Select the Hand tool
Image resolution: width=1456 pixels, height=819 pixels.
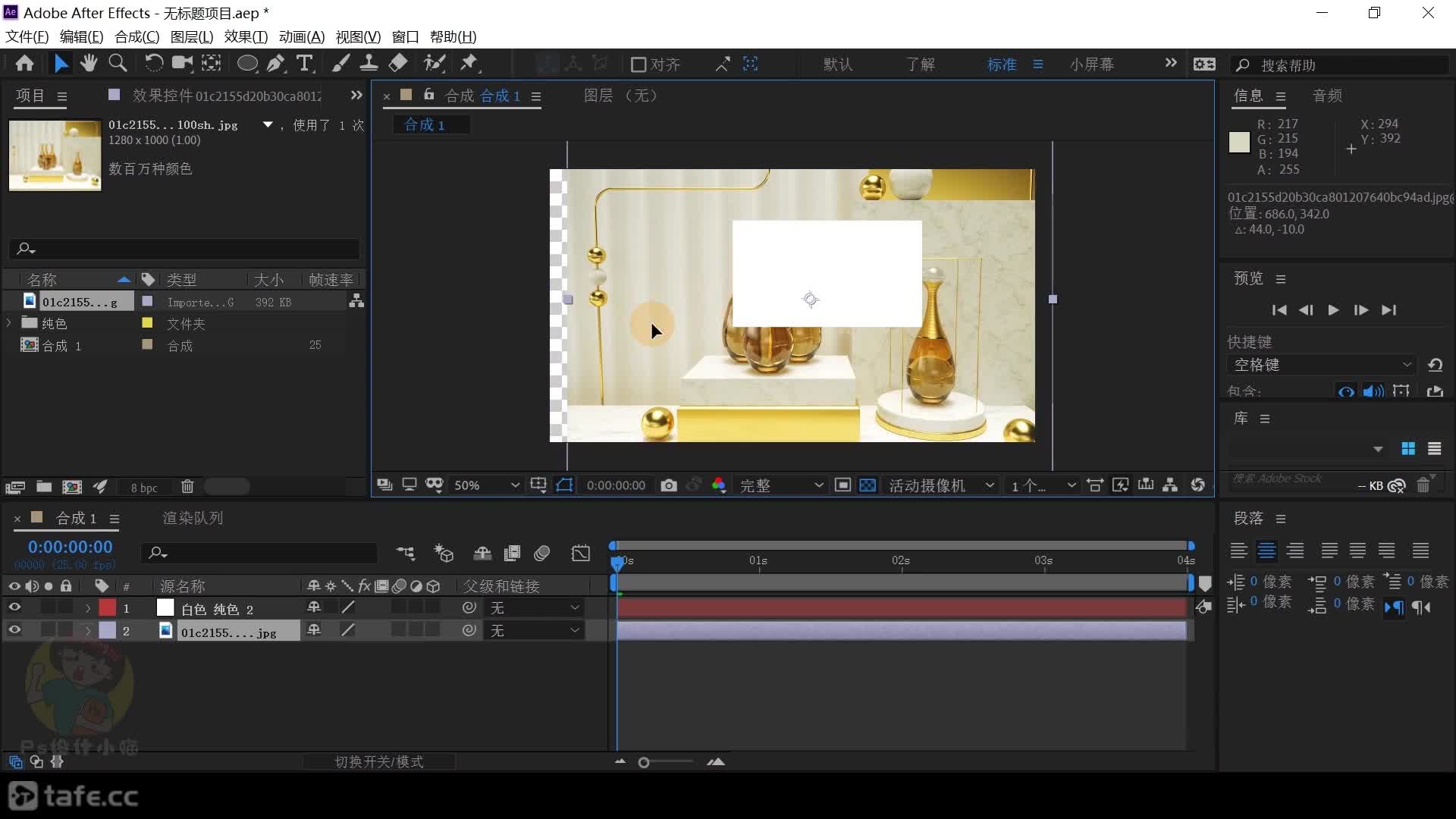[89, 64]
